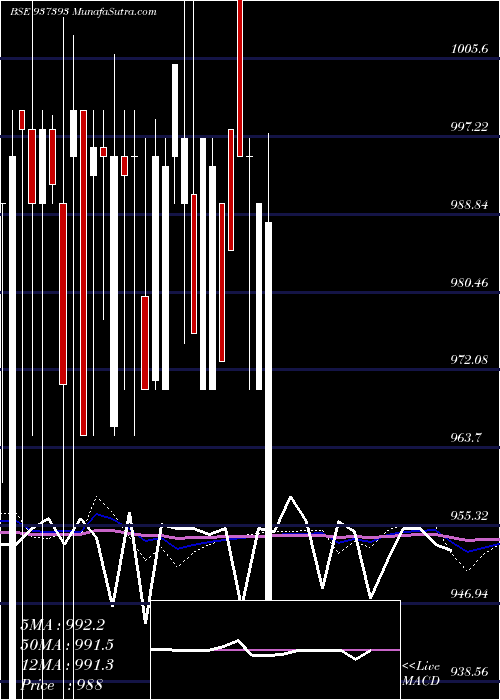500x700 pixels.
Task: Click the 1005.6 price axis label
Action: pyautogui.click(x=470, y=49)
